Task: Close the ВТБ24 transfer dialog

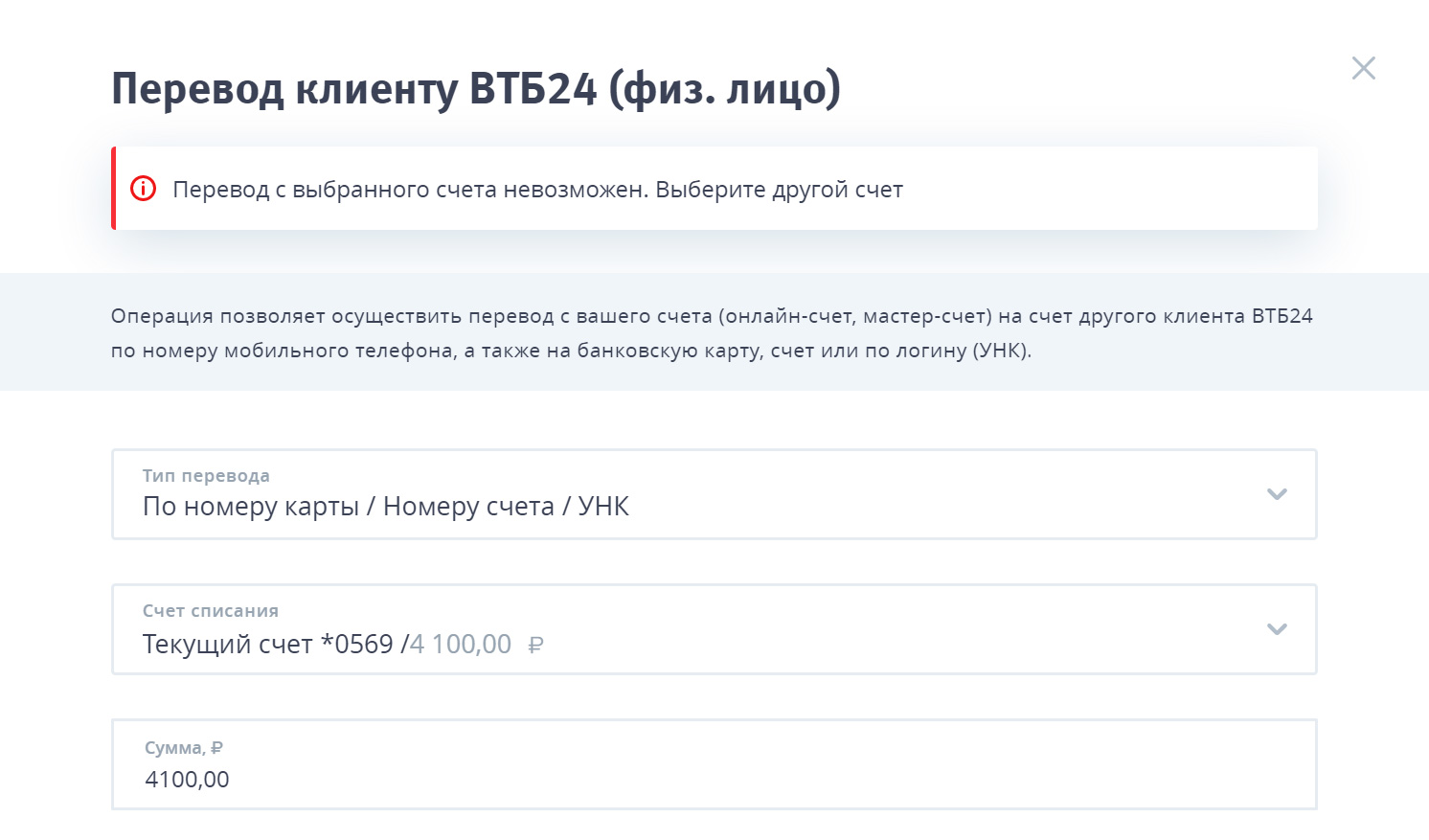Action: coord(1363,68)
